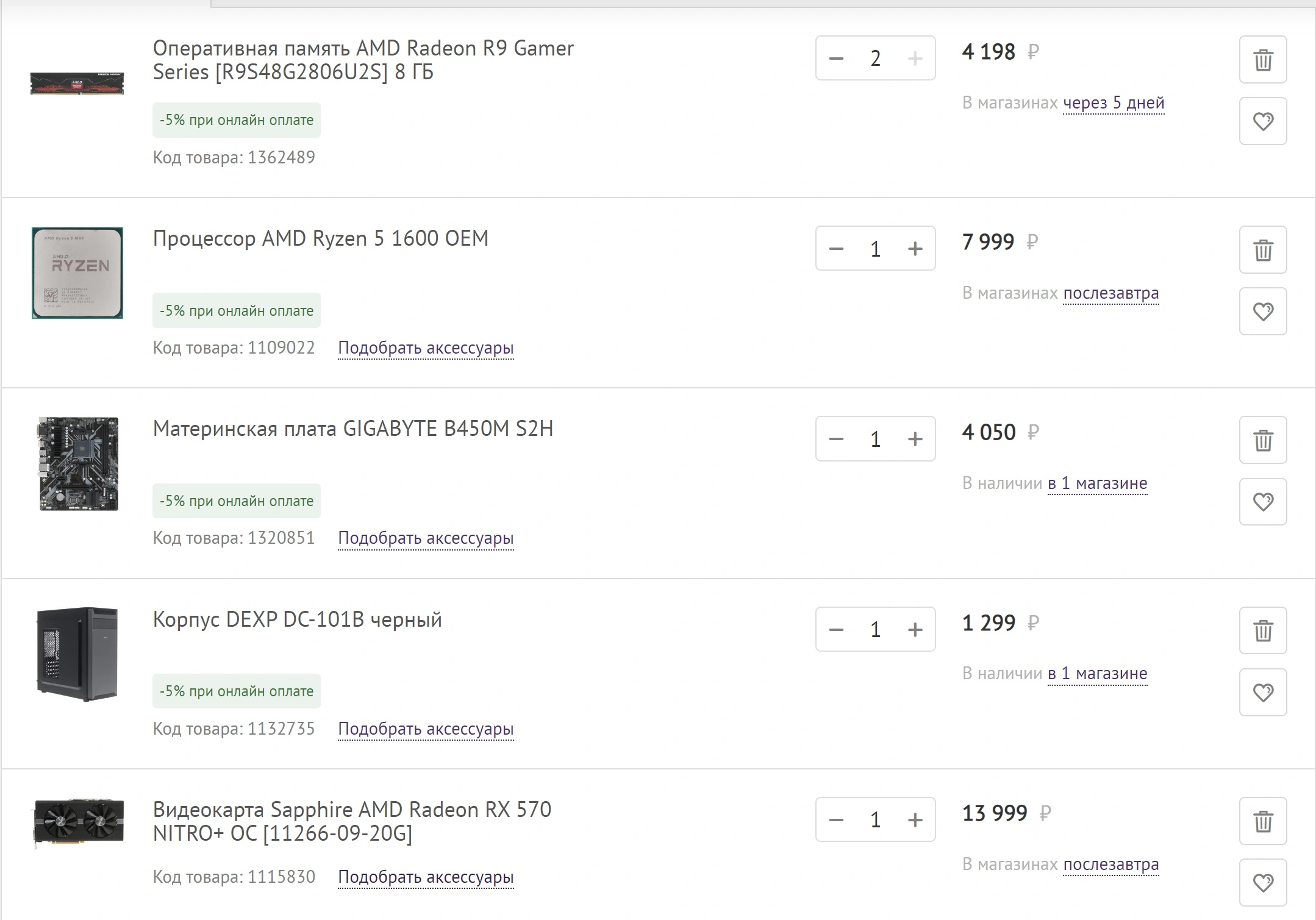Add Sapphire RX 570 card to wishlist
1316x920 pixels.
point(1263,883)
